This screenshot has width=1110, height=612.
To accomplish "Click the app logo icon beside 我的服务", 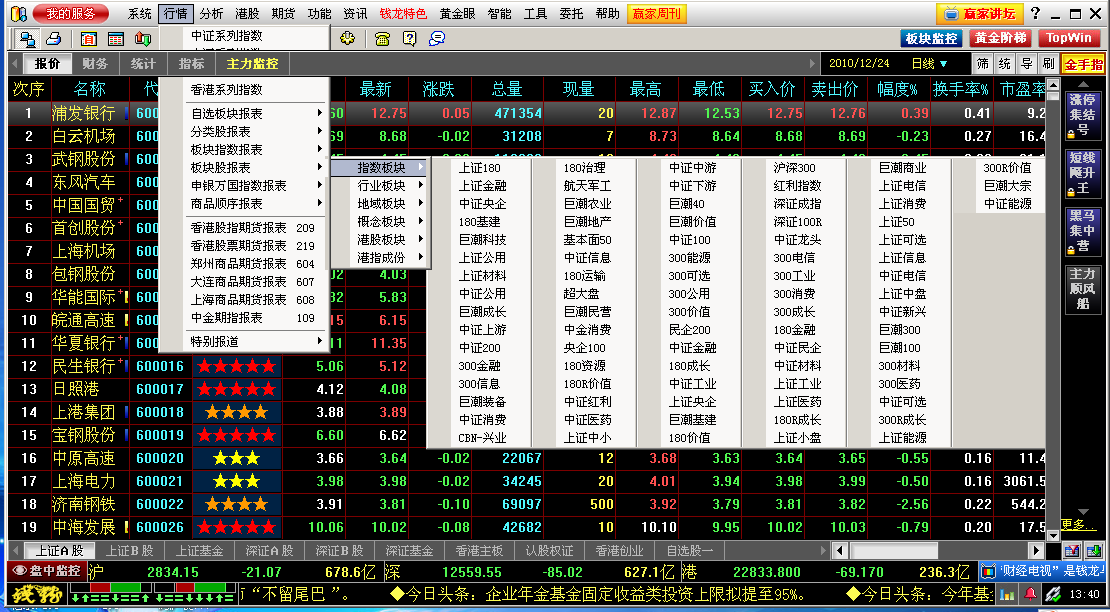I will pyautogui.click(x=18, y=13).
